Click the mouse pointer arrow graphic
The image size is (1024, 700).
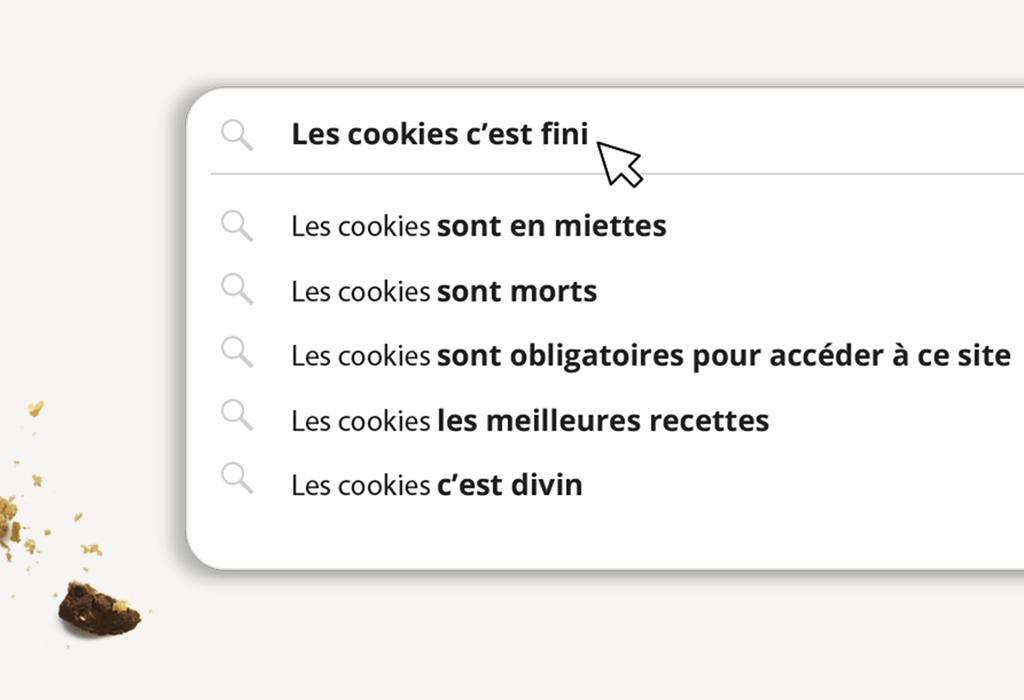[x=620, y=163]
